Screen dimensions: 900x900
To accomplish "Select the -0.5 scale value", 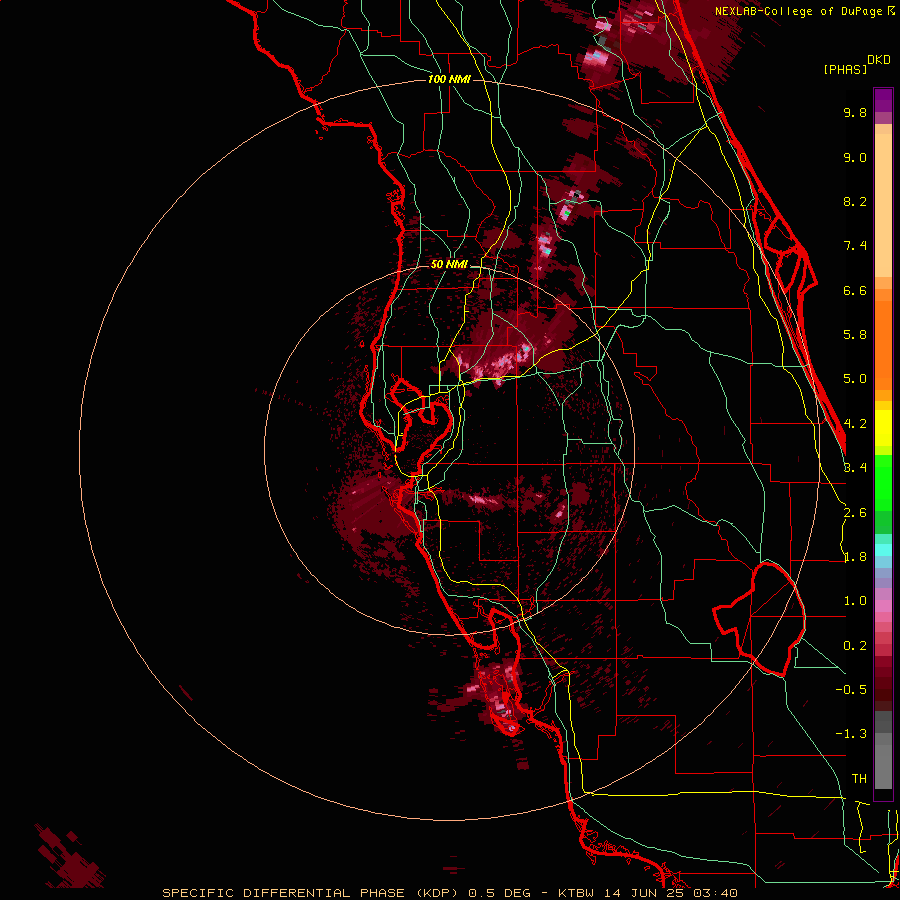I will click(851, 690).
